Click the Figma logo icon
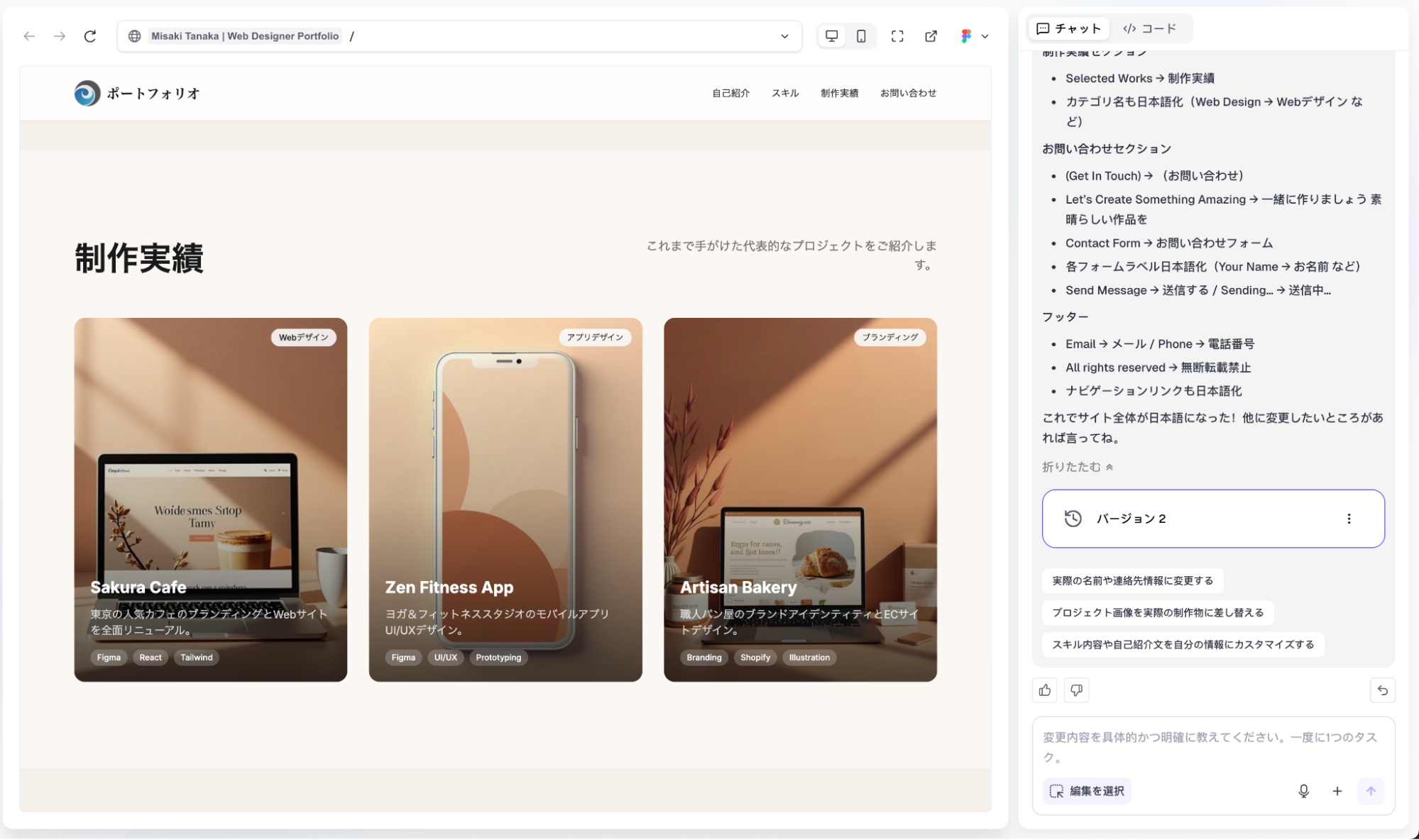 (965, 36)
